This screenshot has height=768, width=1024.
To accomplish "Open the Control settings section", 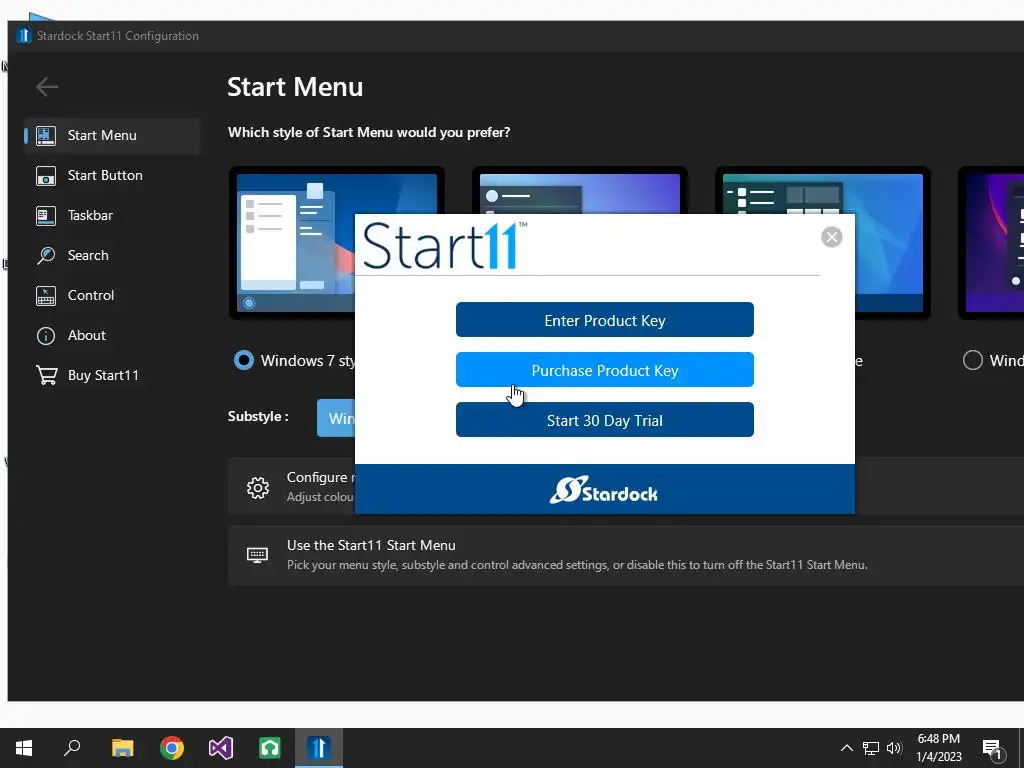I will (112, 295).
